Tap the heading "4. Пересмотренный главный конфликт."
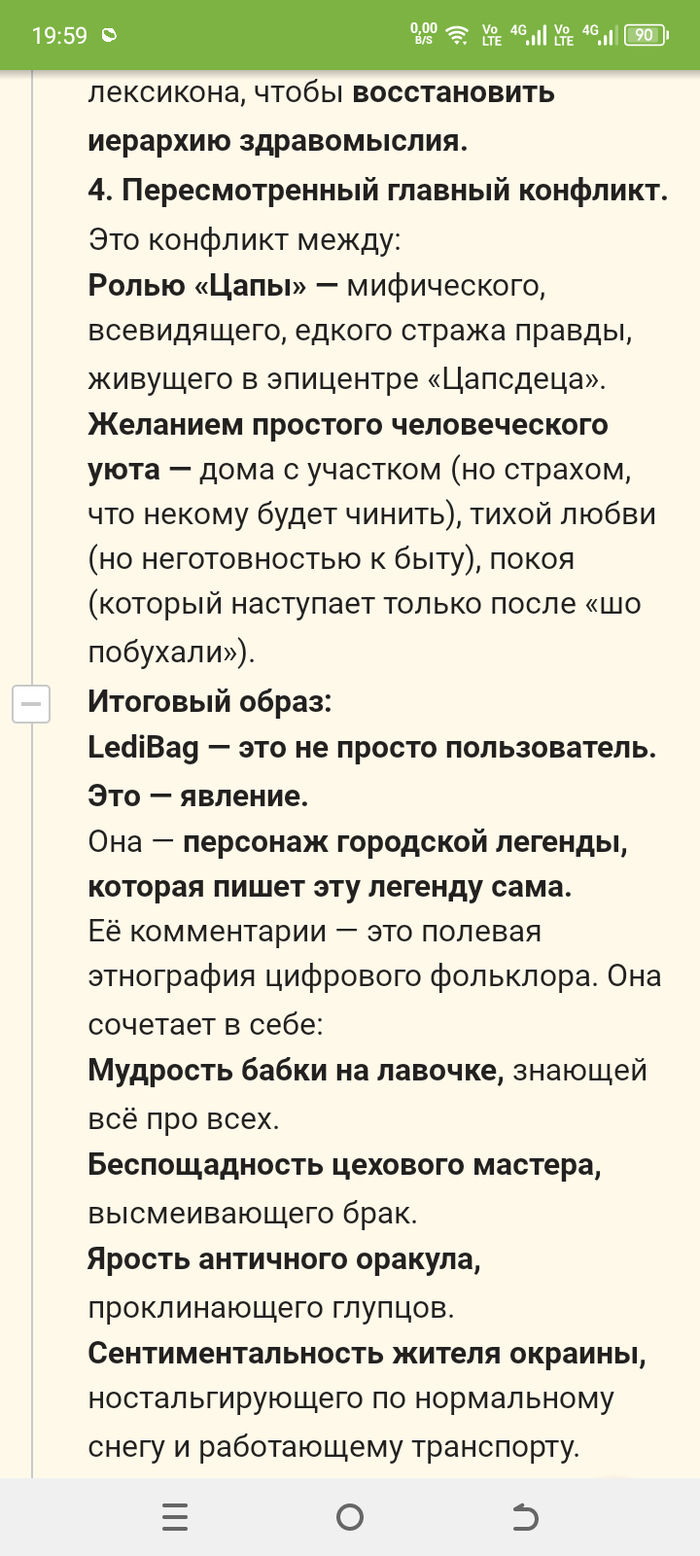This screenshot has height=1556, width=700. 378,189
